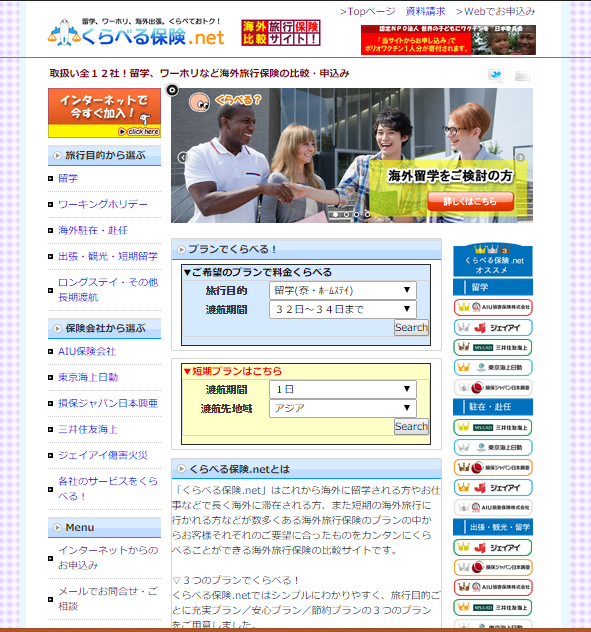Select first slideshow pagination dot
Viewport: 591px width, 632px height.
tap(335, 214)
